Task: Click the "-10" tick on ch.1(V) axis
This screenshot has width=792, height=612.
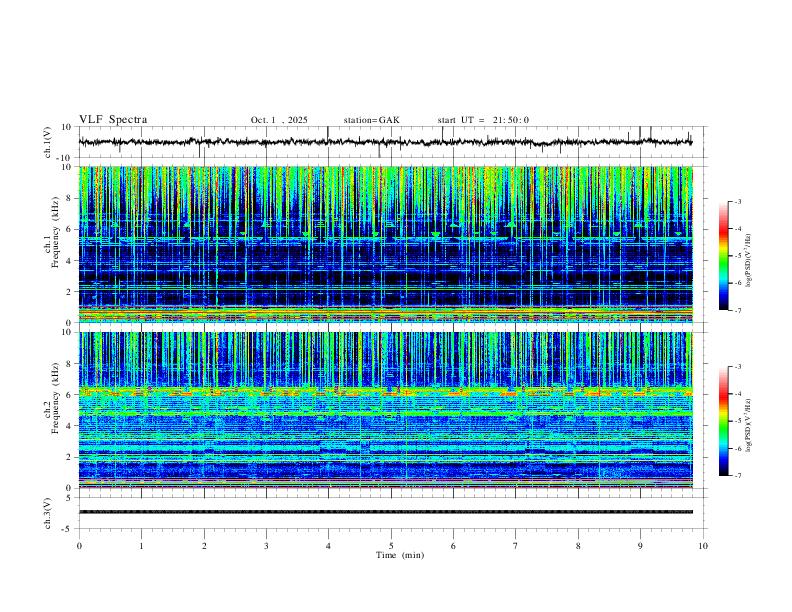Action: point(65,158)
